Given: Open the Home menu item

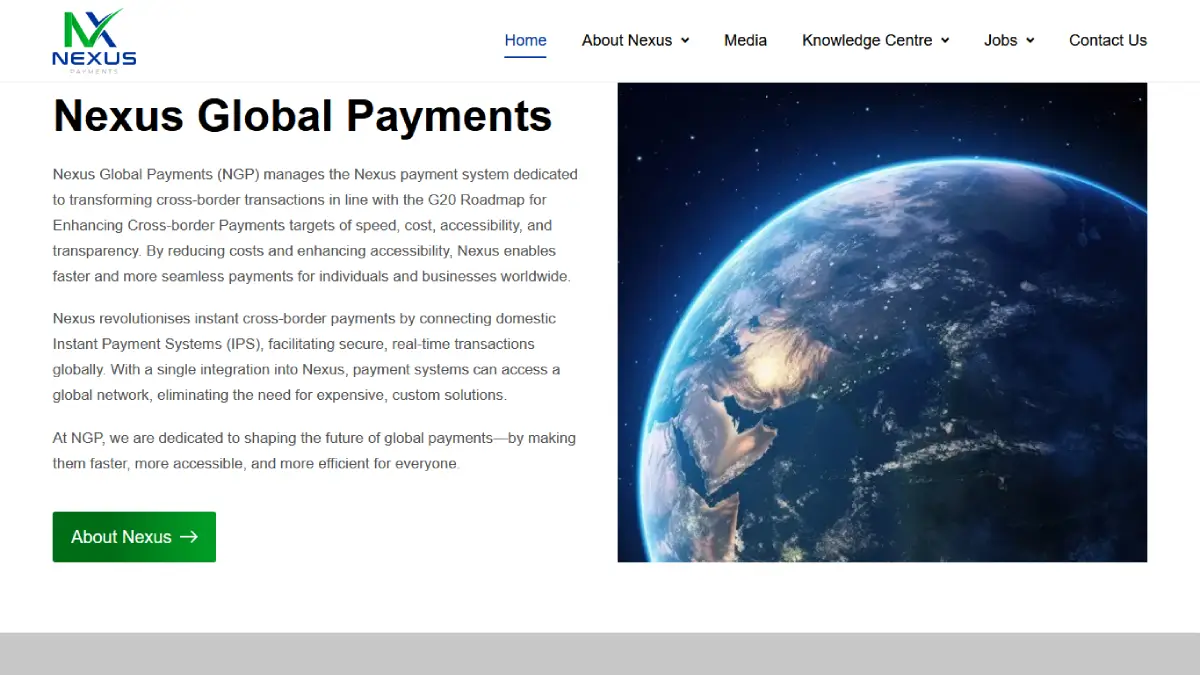Looking at the screenshot, I should [525, 40].
